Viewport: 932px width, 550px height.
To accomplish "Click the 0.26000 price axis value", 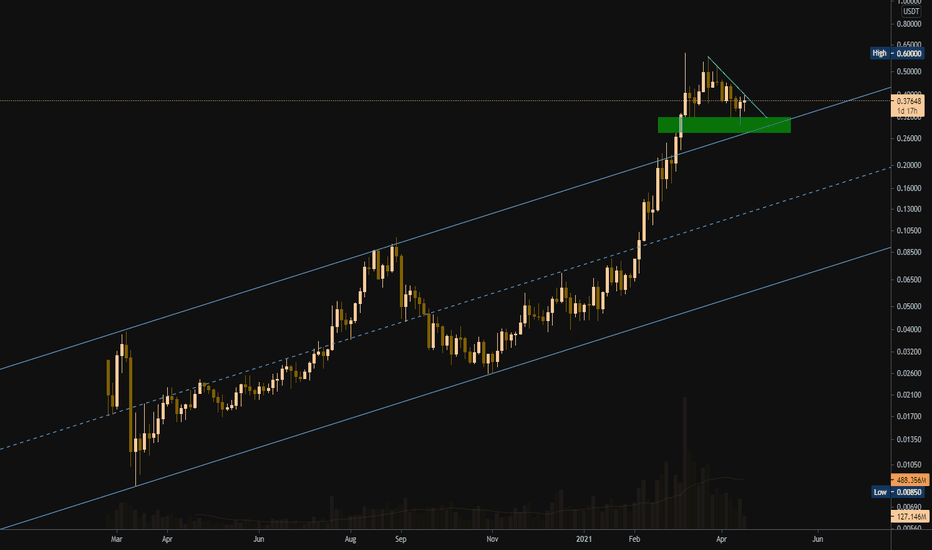I will pyautogui.click(x=909, y=139).
